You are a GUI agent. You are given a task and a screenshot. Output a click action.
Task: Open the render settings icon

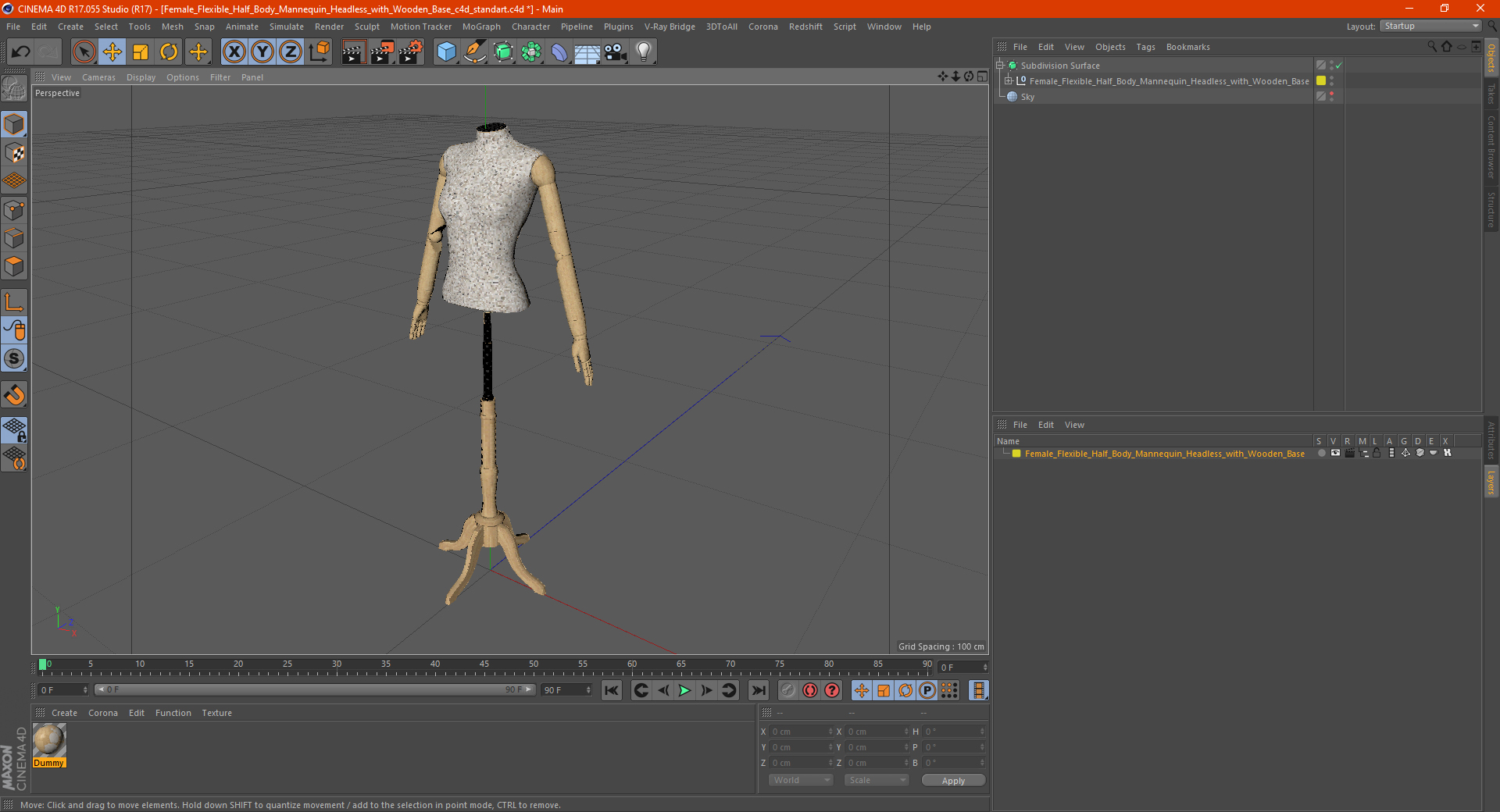tap(411, 52)
